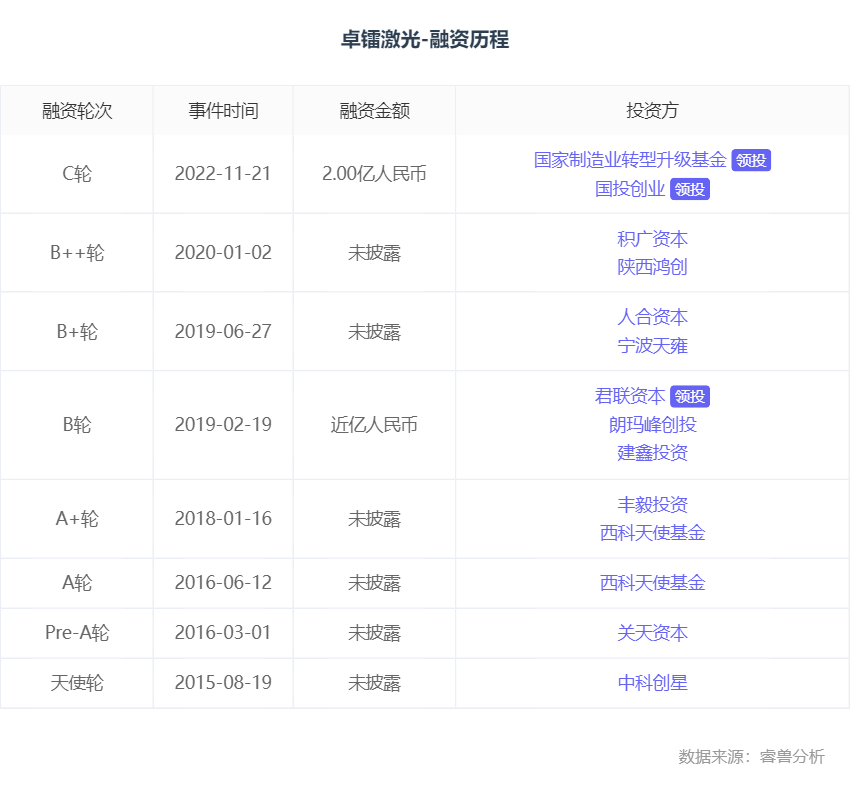Screen dimensions: 850x800
Task: Click the 融资金额 column header
Action: pyautogui.click(x=375, y=111)
